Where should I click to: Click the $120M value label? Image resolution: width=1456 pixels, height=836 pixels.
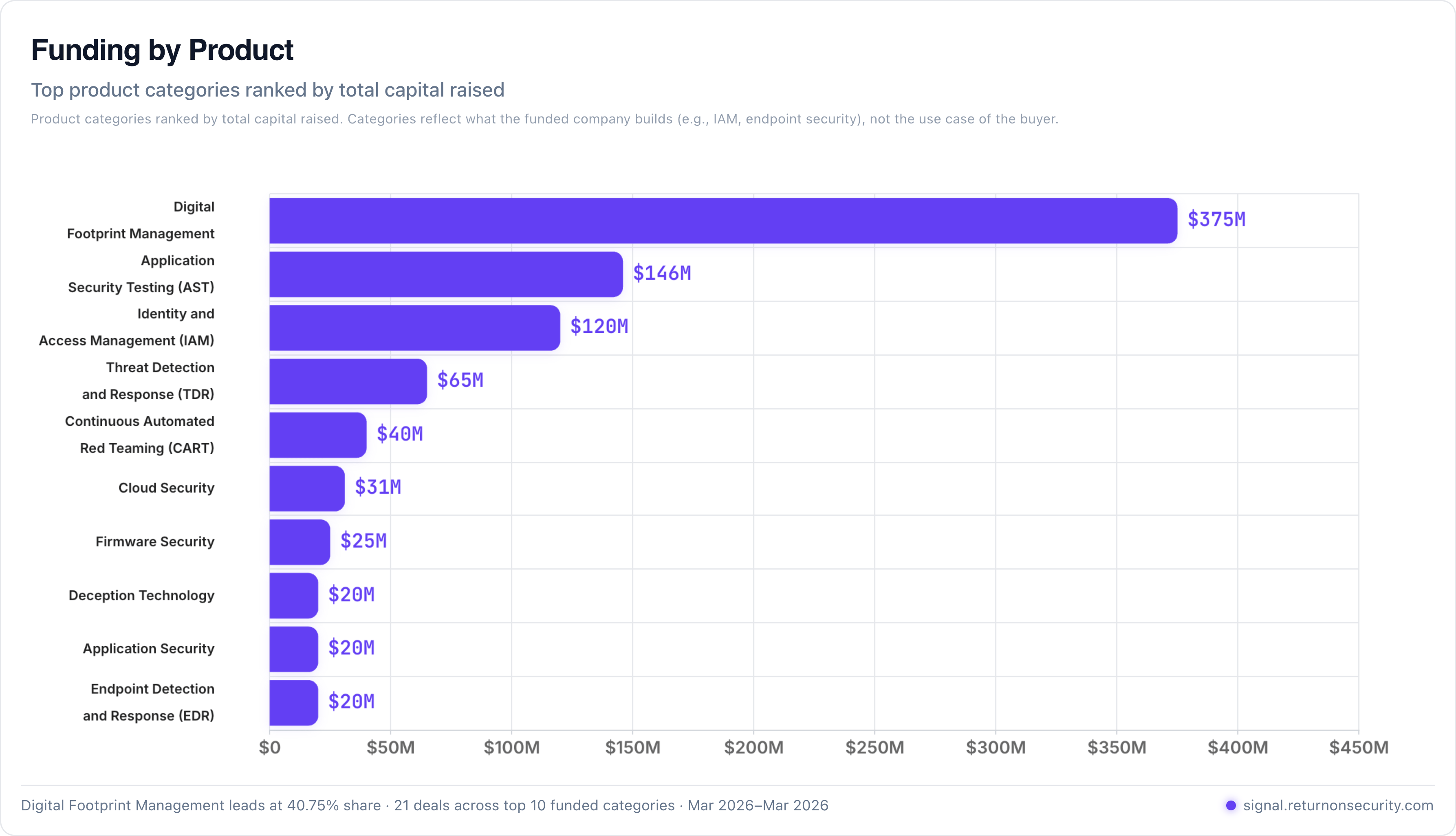pyautogui.click(x=599, y=327)
